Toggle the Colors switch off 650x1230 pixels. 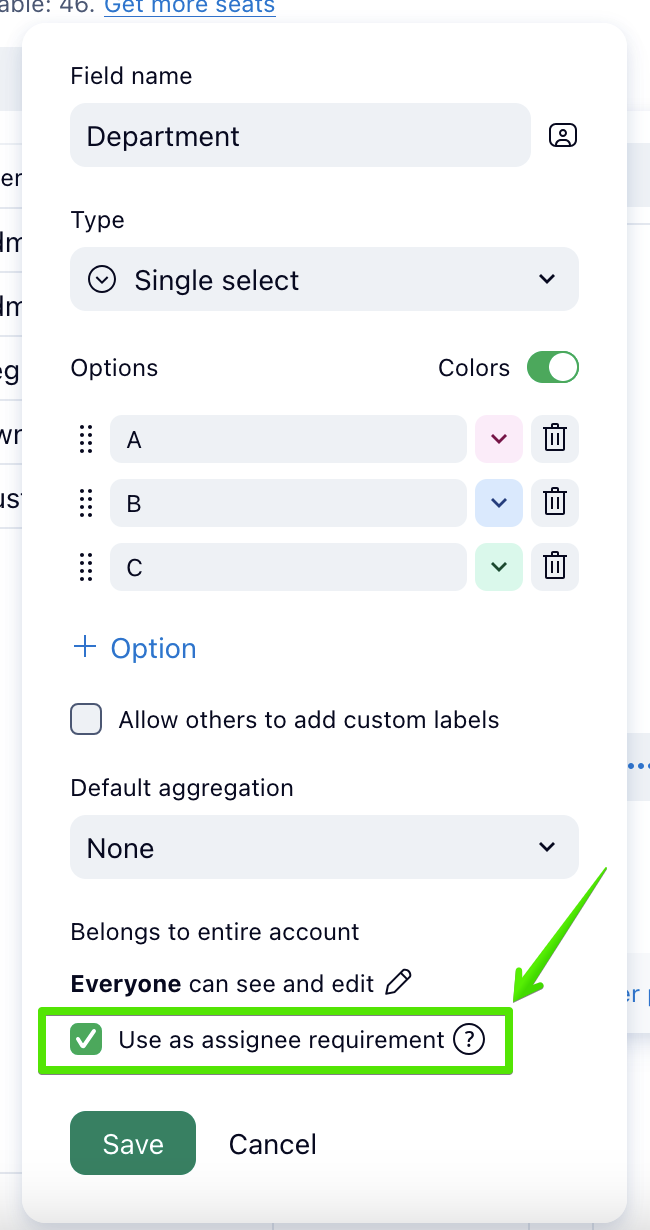tap(553, 368)
